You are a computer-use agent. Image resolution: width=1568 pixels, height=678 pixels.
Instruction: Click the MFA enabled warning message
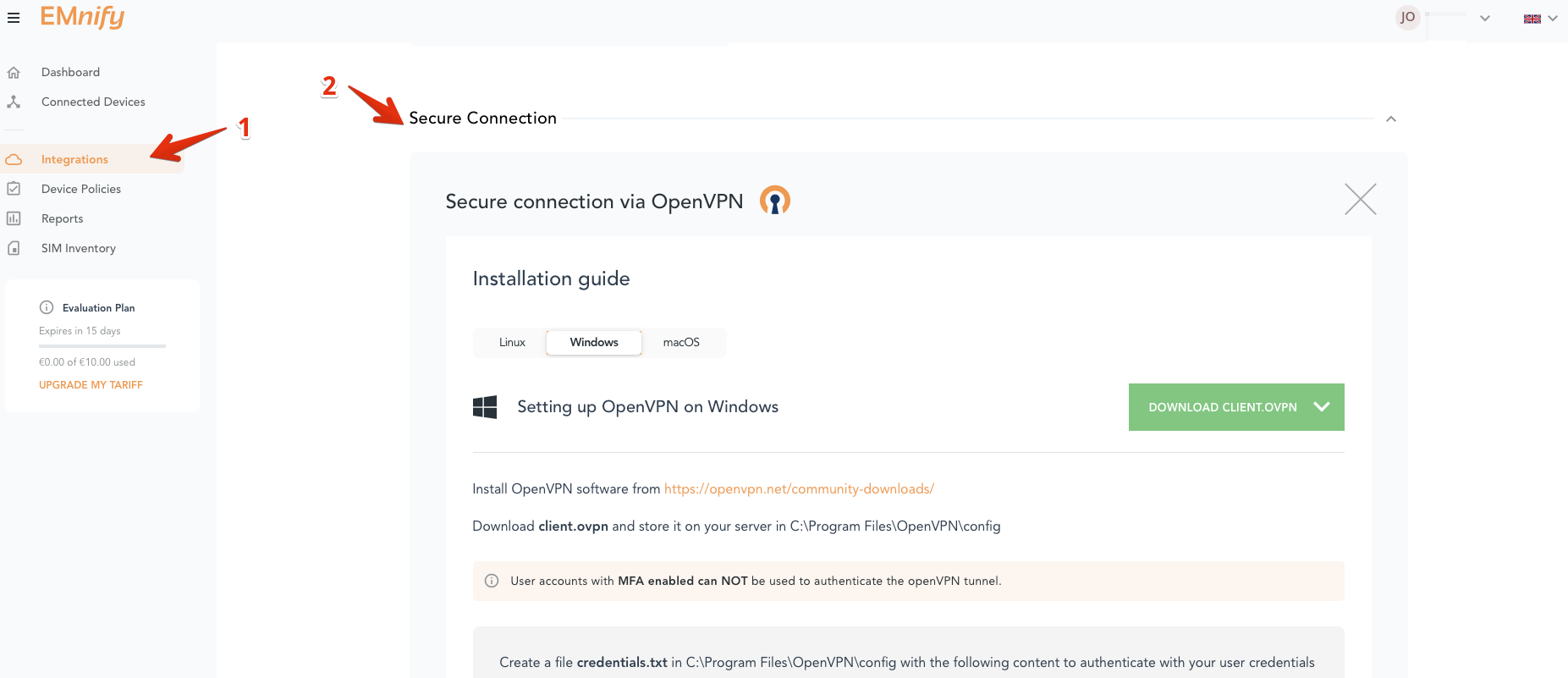click(x=908, y=582)
